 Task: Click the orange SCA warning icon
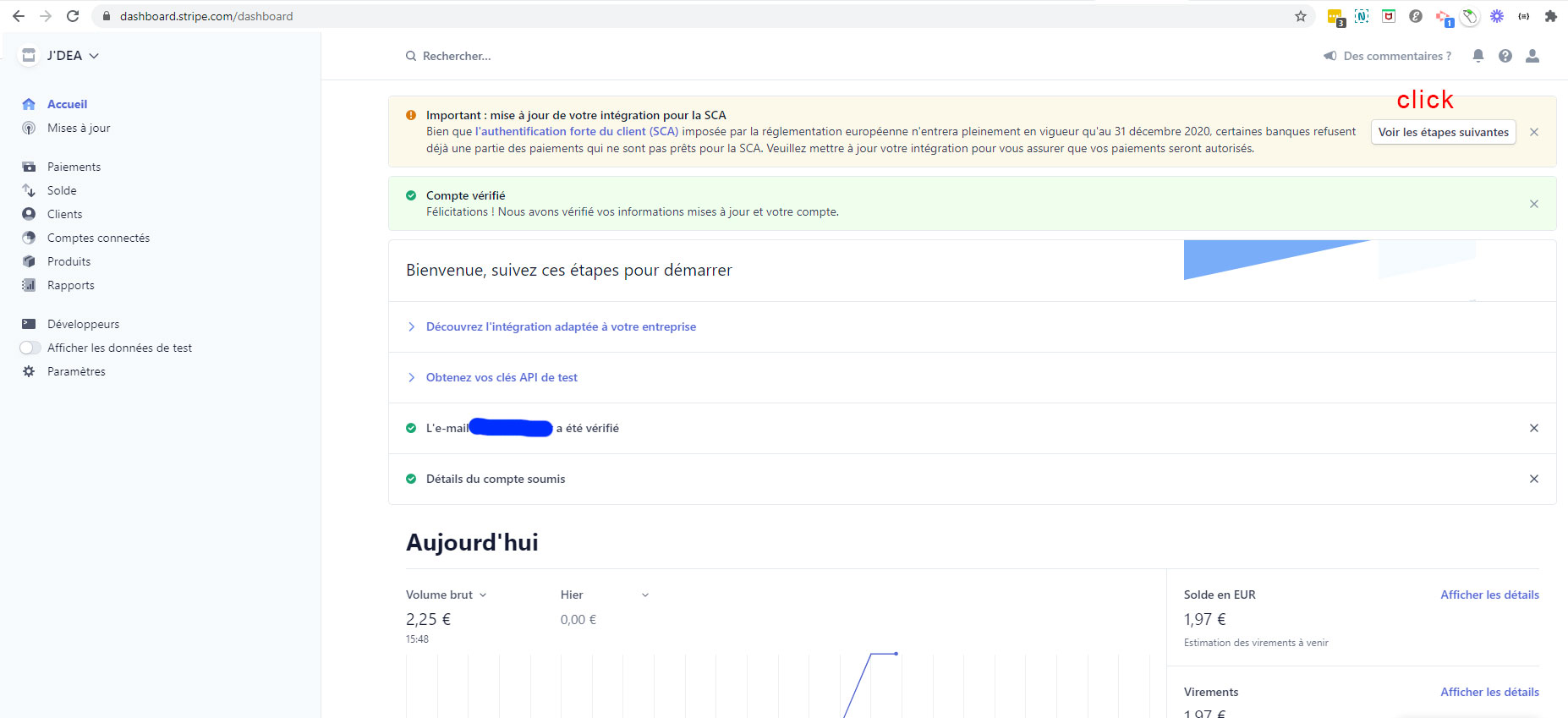[x=411, y=115]
